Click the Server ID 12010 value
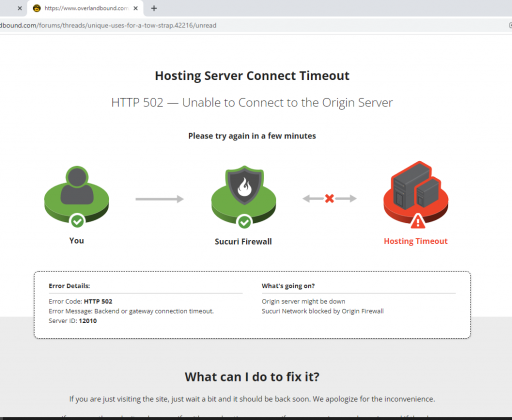512x420 pixels. coord(88,321)
